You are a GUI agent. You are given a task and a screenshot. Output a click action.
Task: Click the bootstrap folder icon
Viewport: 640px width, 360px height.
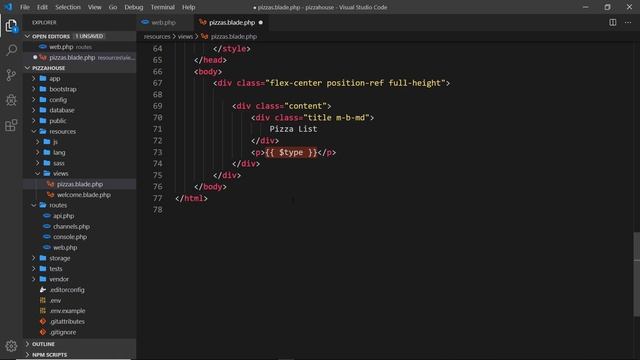[x=43, y=89]
